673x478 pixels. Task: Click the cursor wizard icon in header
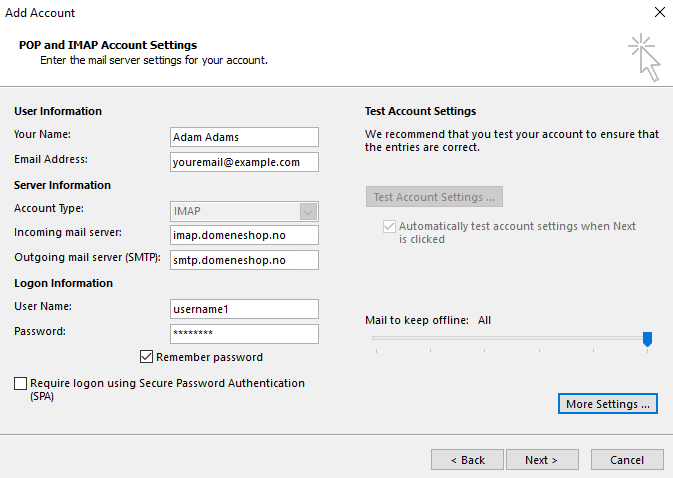tap(644, 57)
